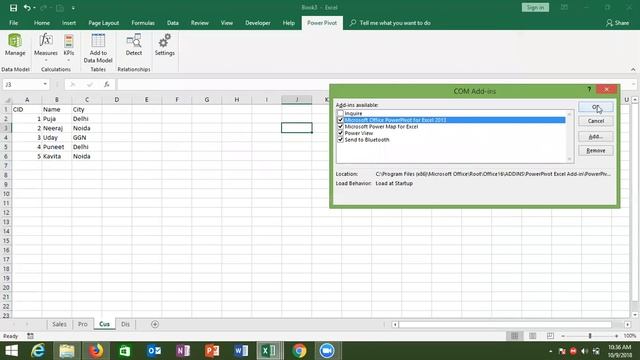Click the Add... button

point(596,137)
